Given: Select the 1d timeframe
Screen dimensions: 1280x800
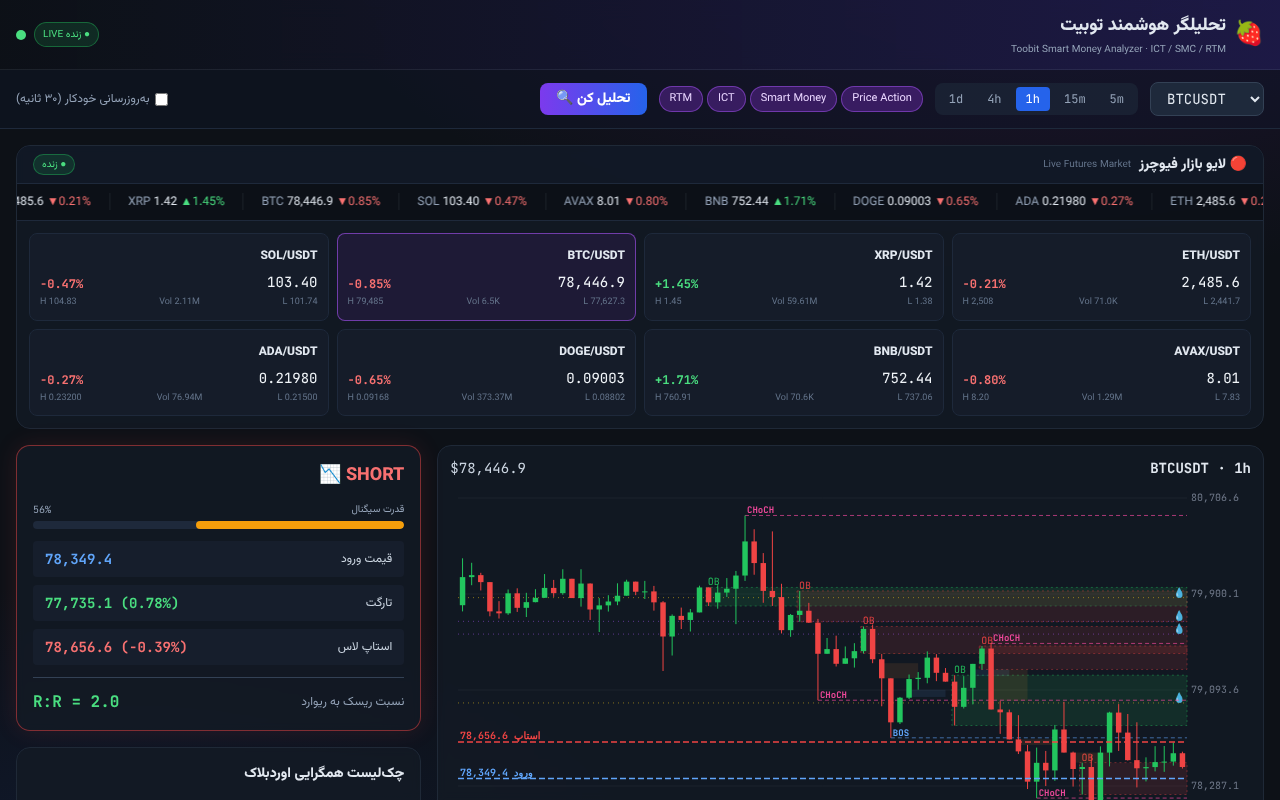Looking at the screenshot, I should pyautogui.click(x=956, y=99).
